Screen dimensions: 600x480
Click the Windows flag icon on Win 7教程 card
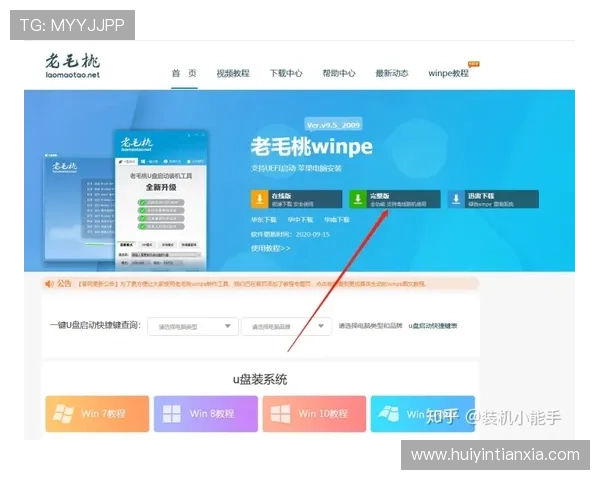coord(63,413)
